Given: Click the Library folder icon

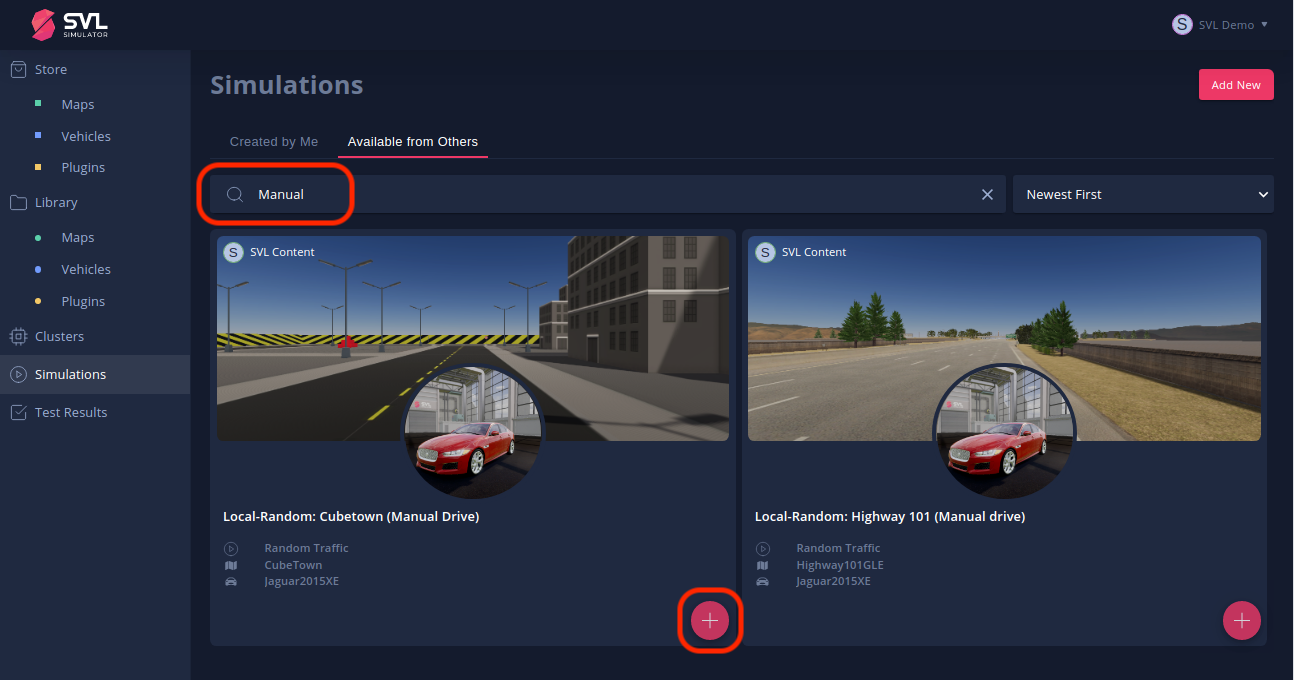Looking at the screenshot, I should [x=18, y=202].
